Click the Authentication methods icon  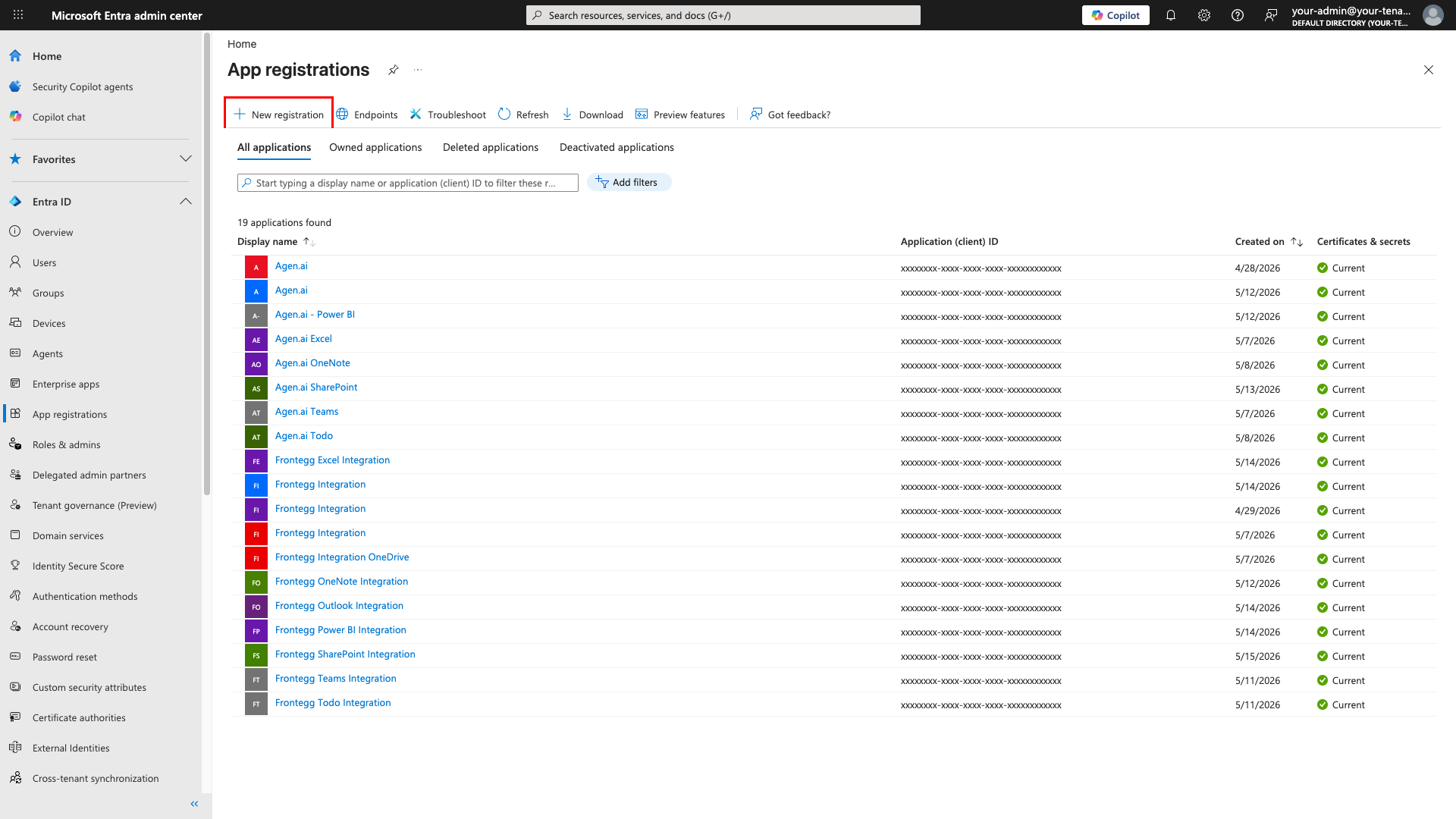[15, 596]
